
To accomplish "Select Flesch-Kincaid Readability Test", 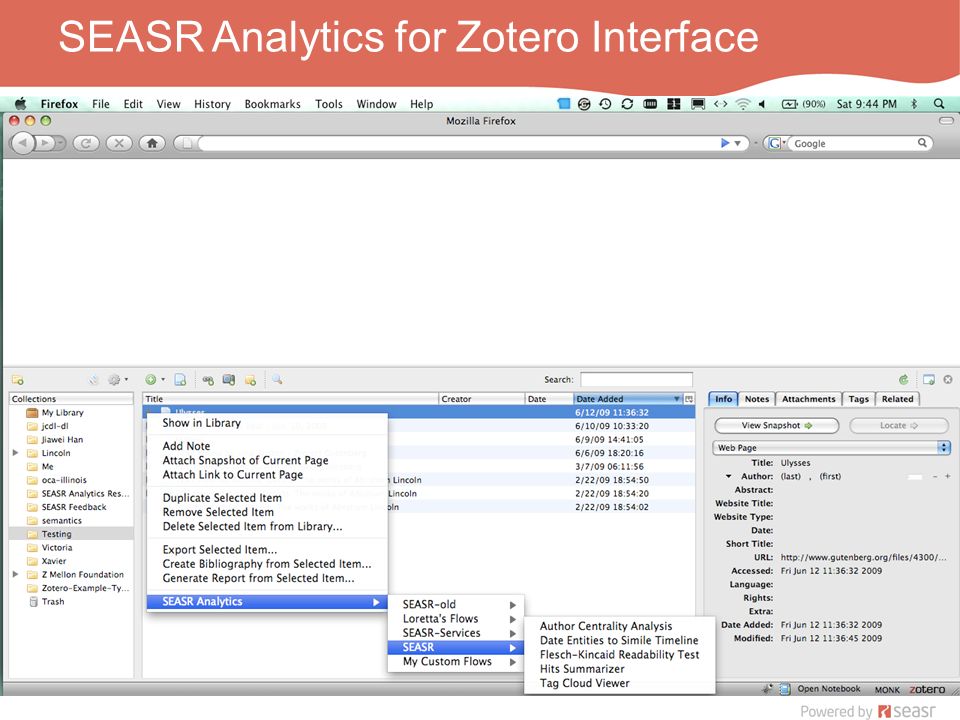I will coord(620,655).
